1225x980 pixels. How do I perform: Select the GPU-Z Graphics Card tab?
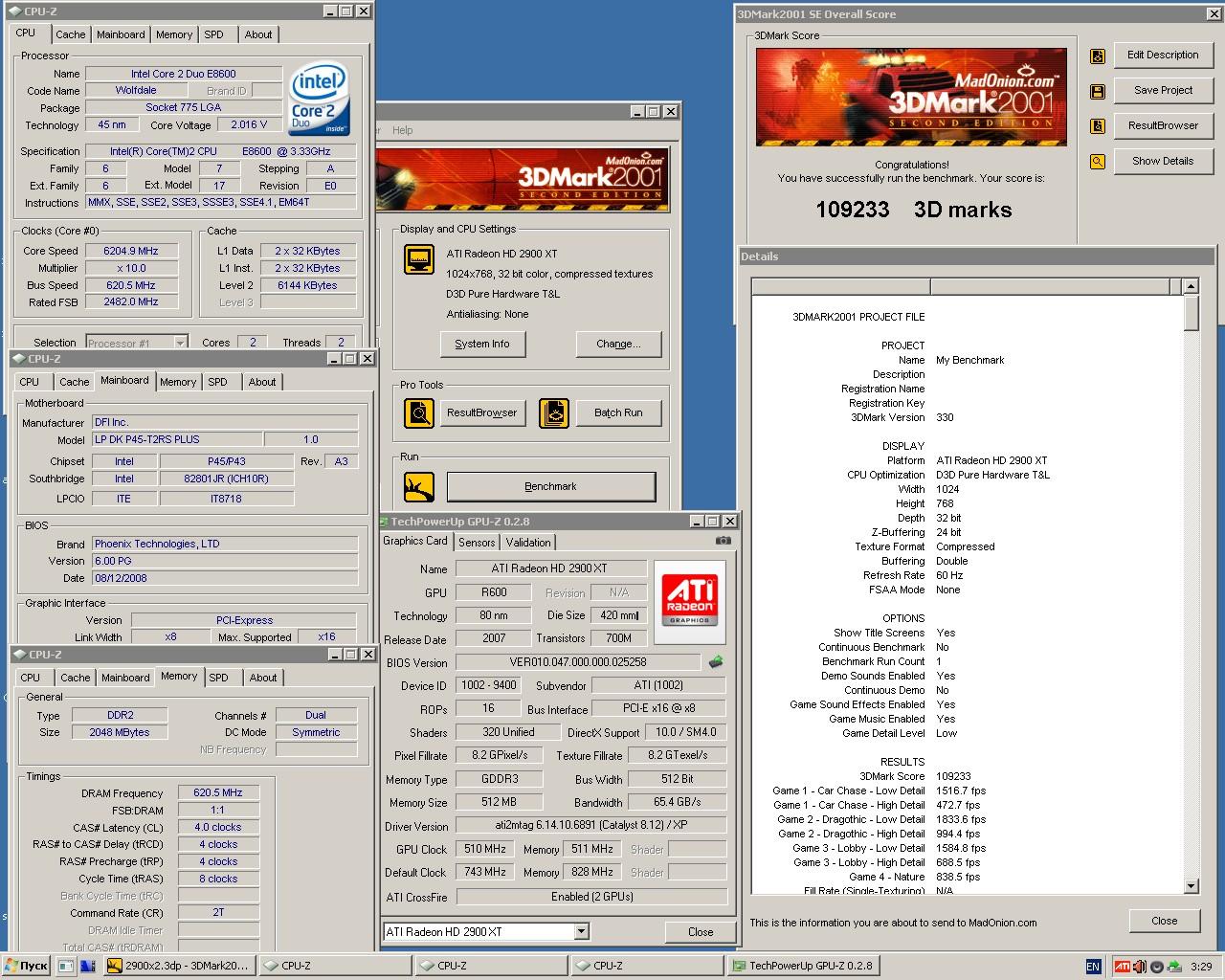point(415,541)
